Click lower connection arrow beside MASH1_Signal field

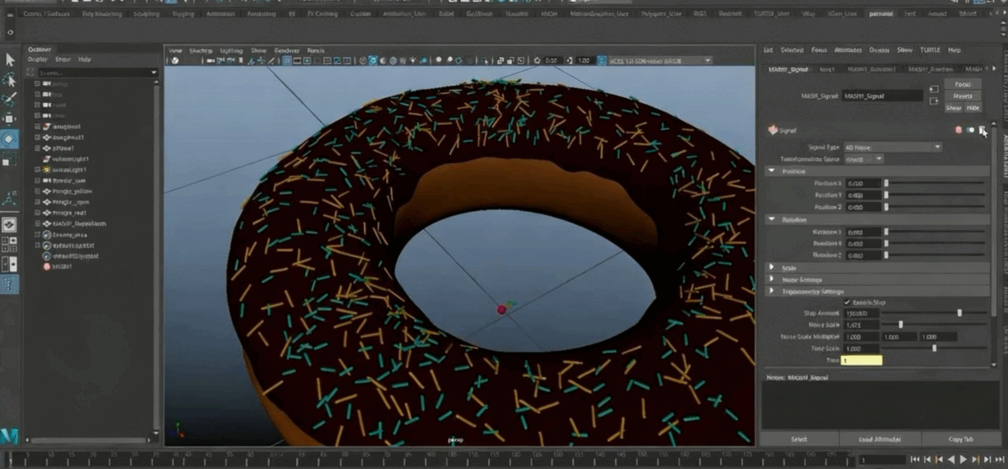(933, 101)
